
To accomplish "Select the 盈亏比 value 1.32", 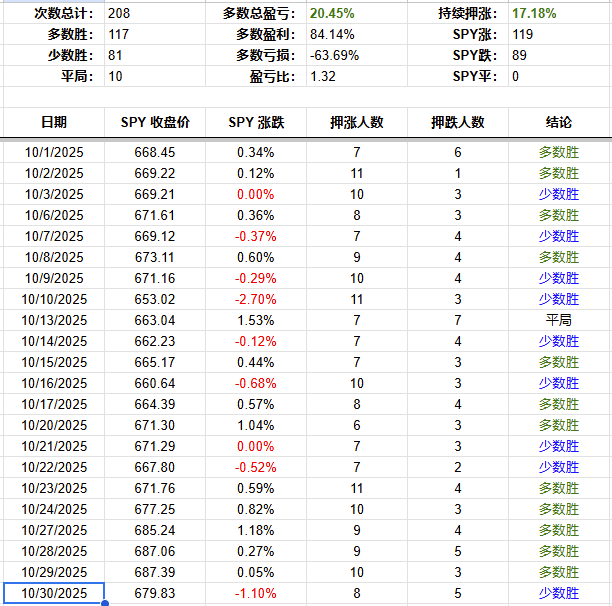I will pos(324,76).
